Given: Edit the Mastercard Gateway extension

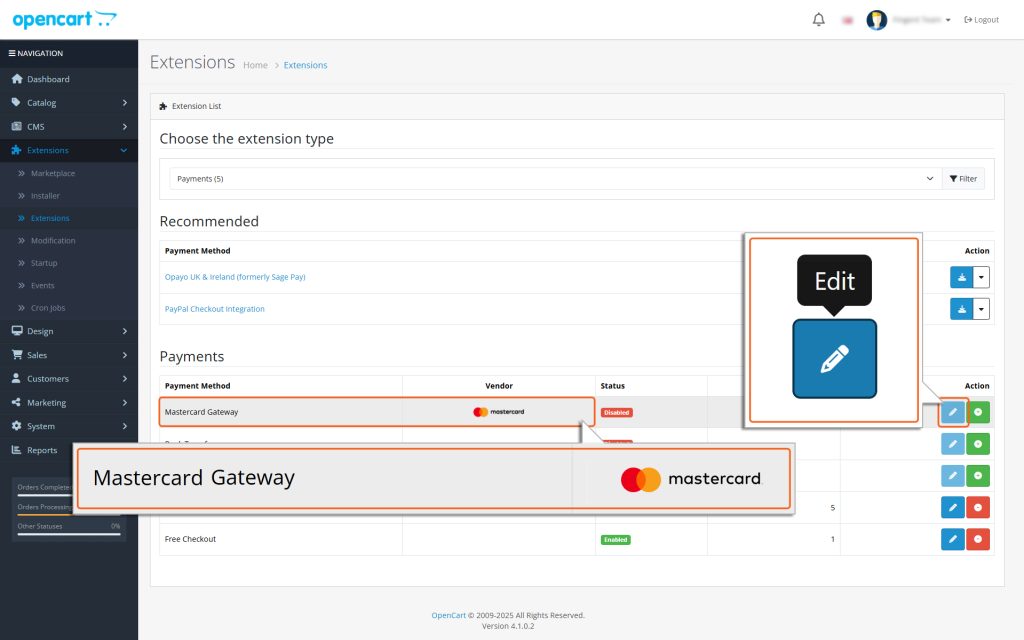Looking at the screenshot, I should point(952,412).
